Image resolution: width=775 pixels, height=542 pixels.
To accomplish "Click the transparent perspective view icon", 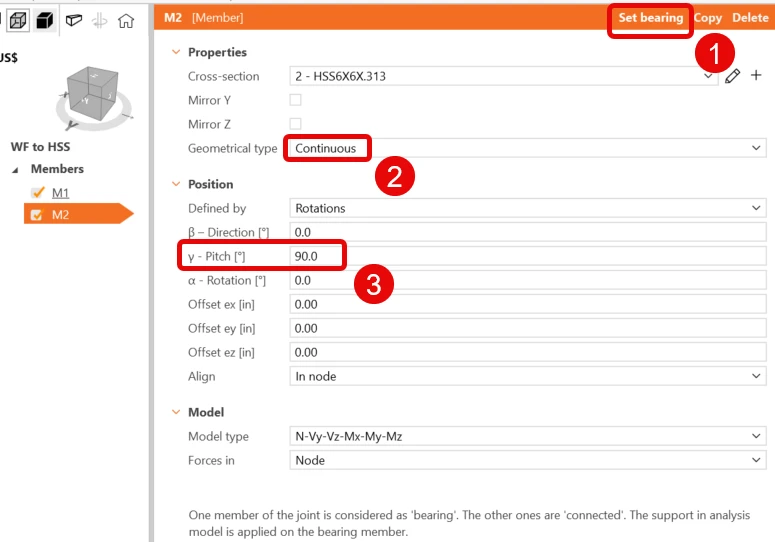I will tap(74, 21).
